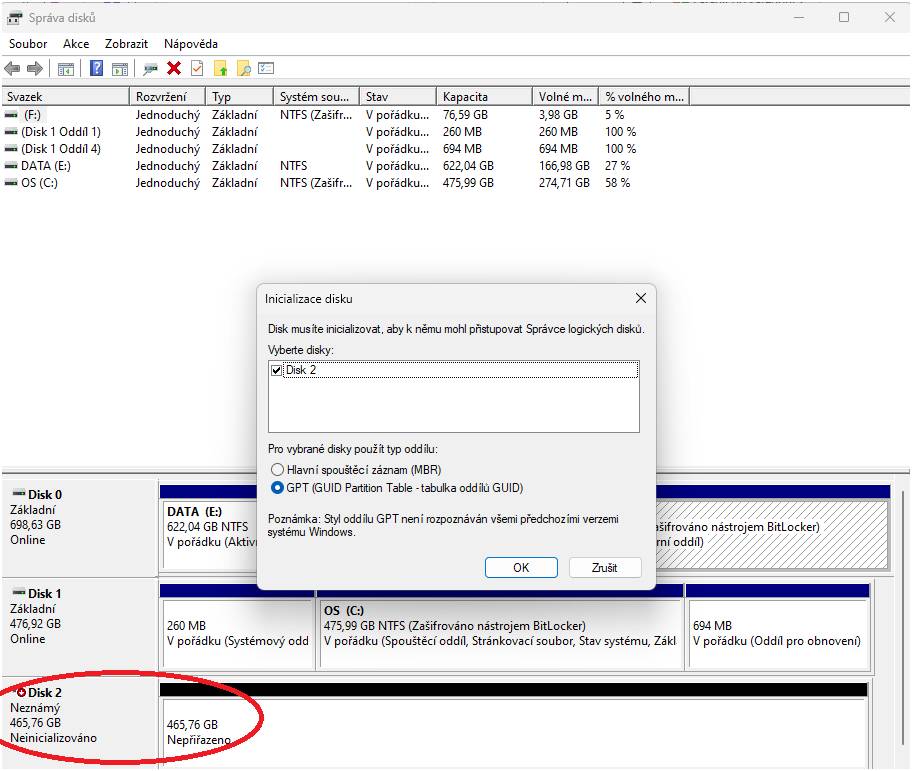Click the Back arrow toolbar icon
The width and height of the screenshot is (912, 771).
[12, 69]
